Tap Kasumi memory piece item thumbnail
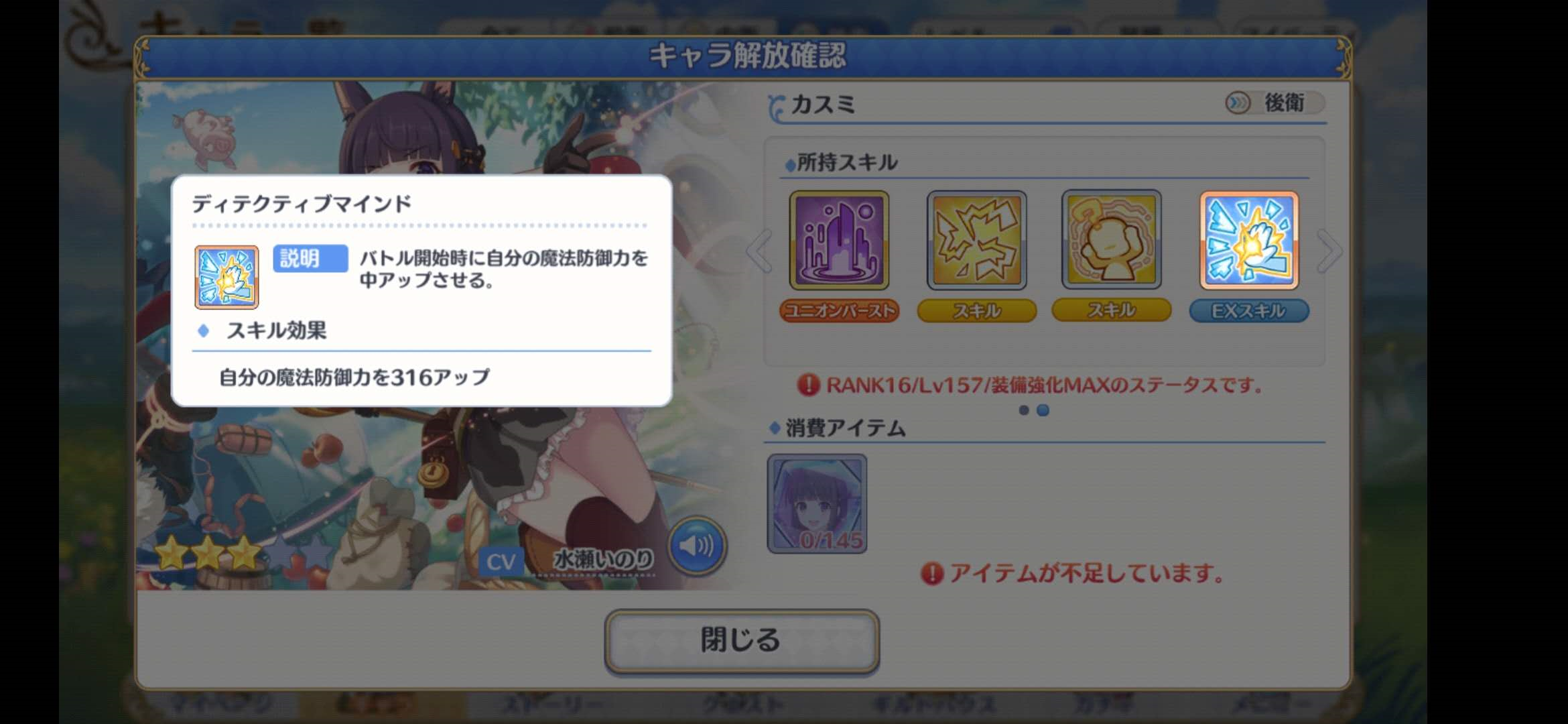 pyautogui.click(x=817, y=503)
